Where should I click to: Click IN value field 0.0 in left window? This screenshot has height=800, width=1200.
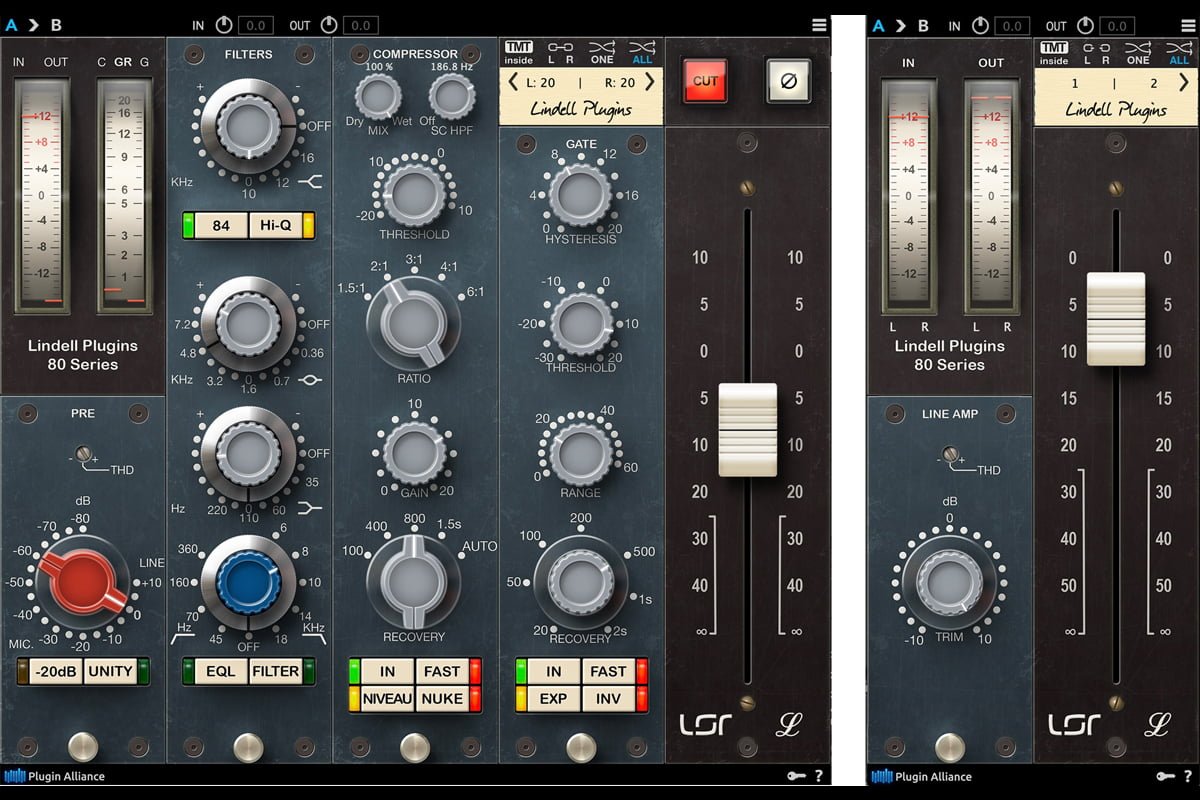(x=256, y=25)
